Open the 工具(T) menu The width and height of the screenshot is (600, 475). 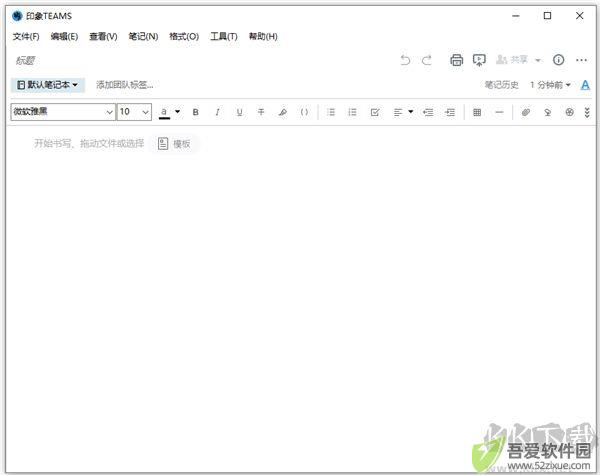point(224,37)
